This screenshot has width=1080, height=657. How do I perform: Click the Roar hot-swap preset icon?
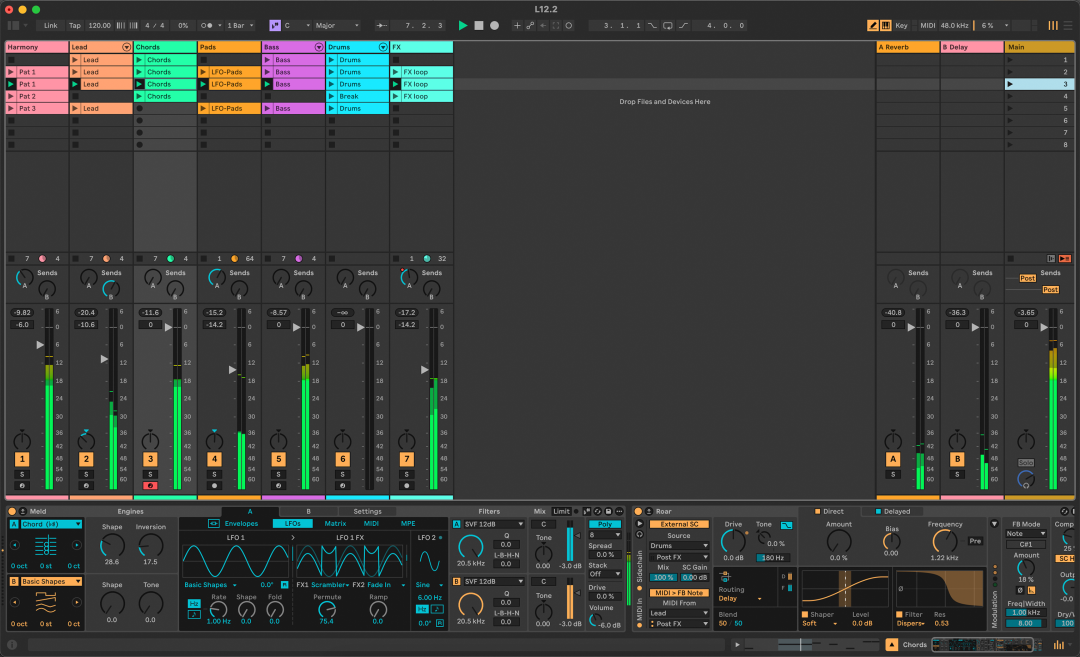pos(1064,512)
